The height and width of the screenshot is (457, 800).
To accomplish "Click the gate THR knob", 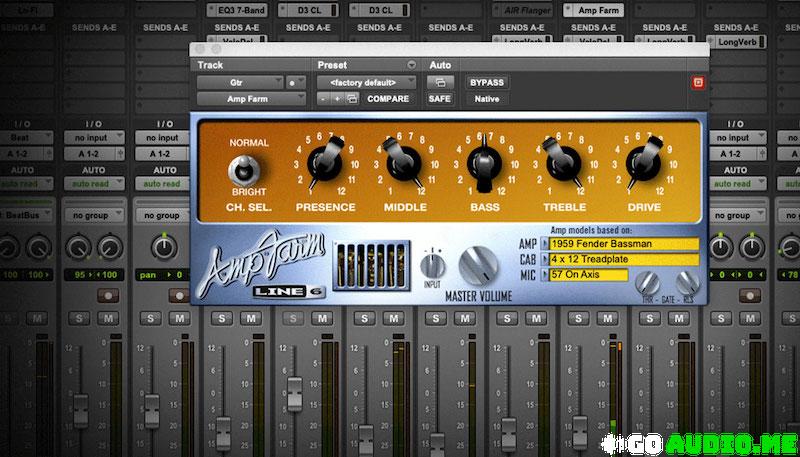I will click(647, 283).
